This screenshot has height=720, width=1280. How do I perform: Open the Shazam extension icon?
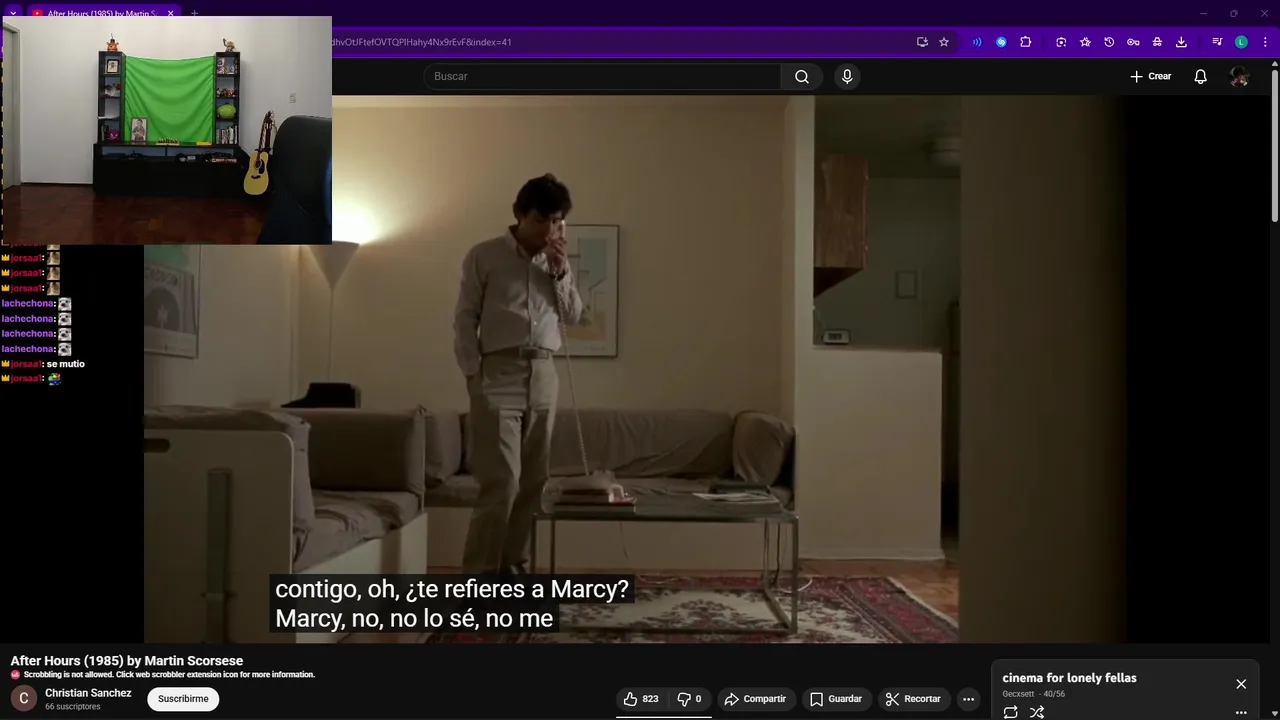pos(1001,42)
